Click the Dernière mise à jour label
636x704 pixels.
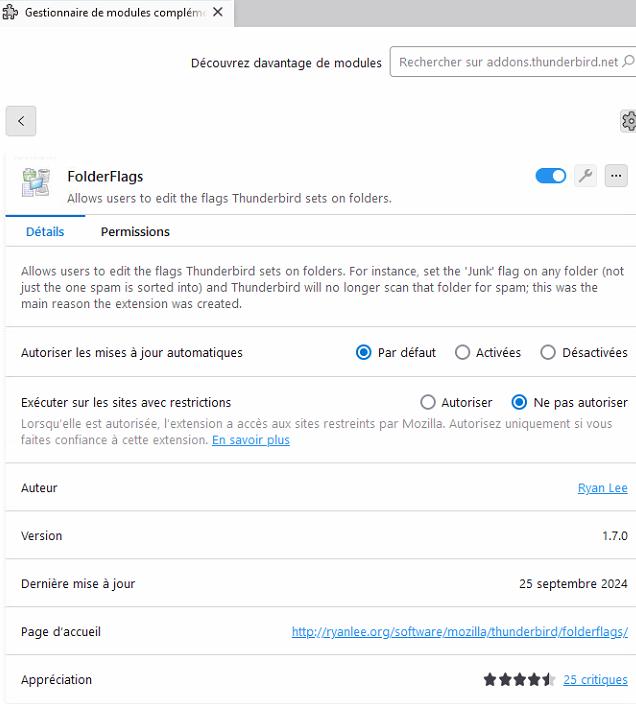point(78,584)
